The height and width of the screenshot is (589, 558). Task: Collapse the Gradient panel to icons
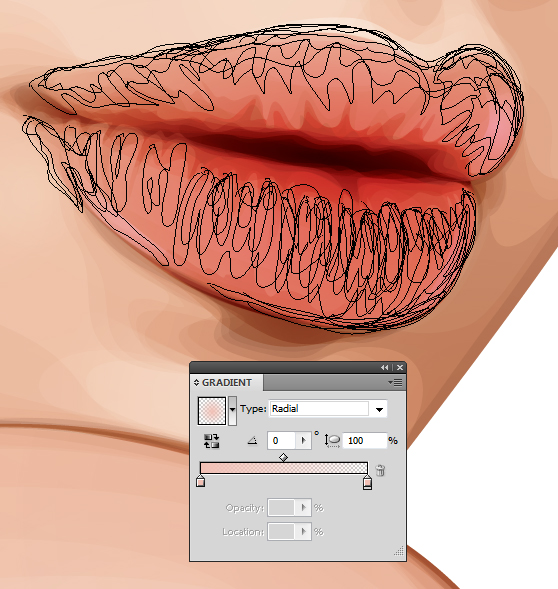click(385, 368)
